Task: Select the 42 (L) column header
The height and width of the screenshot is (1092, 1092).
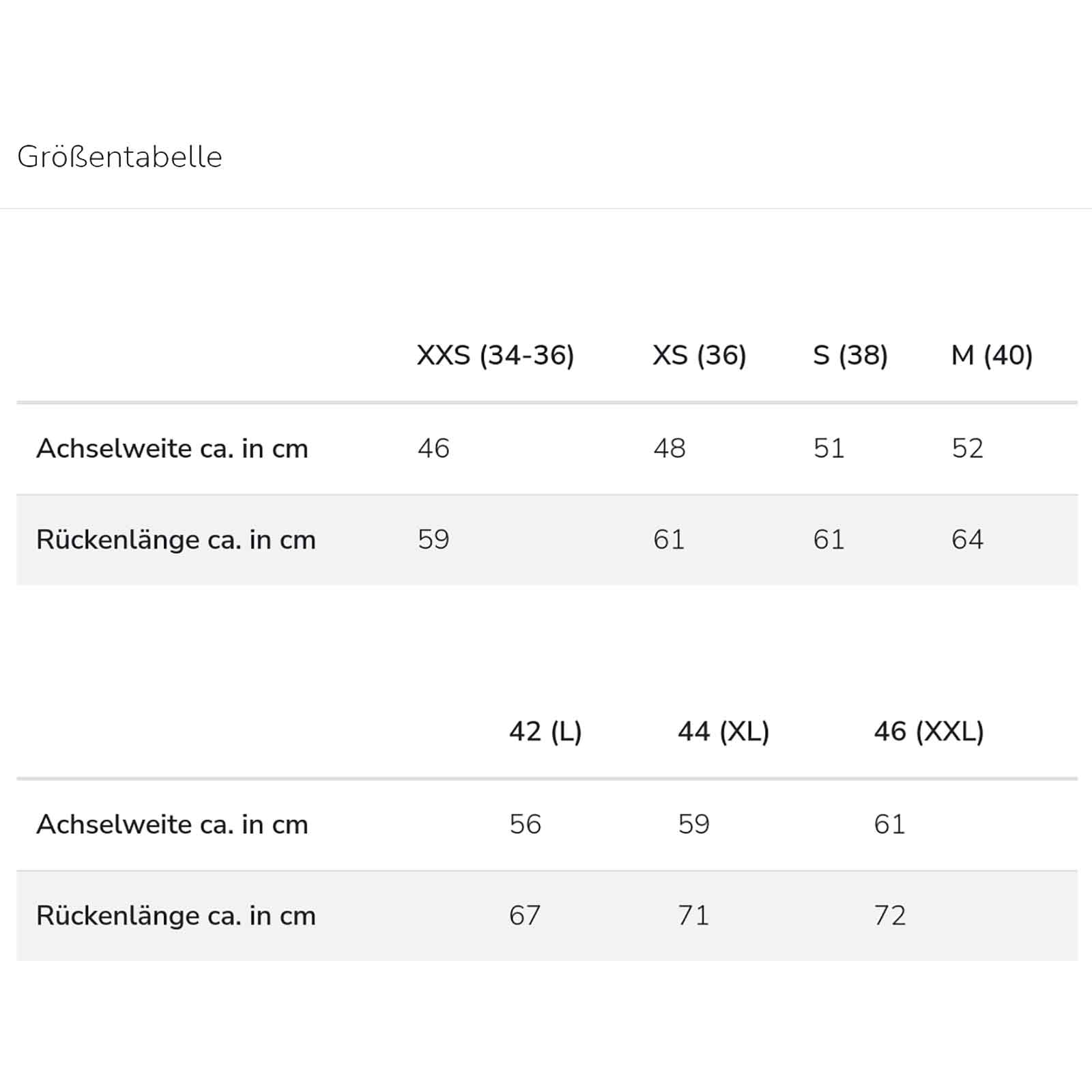Action: point(545,732)
